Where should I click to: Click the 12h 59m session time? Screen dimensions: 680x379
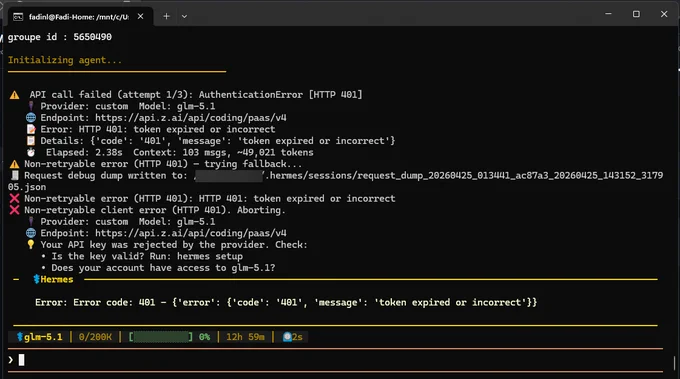[245, 337]
